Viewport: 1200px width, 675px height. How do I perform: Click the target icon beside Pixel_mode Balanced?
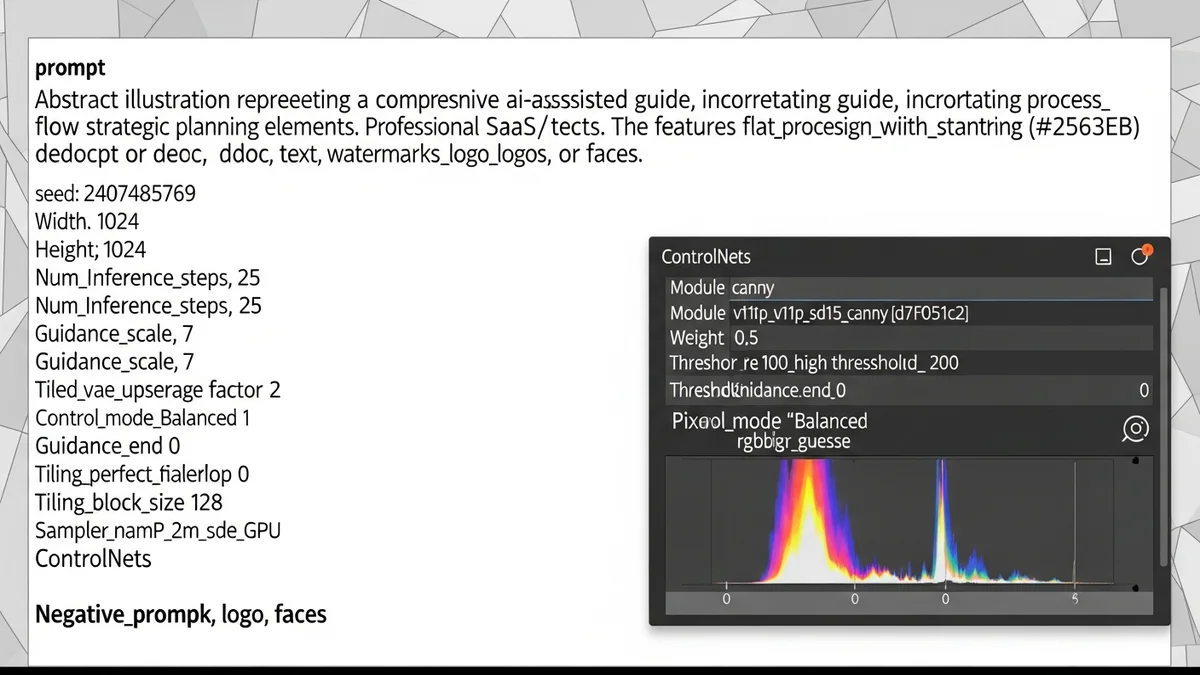1135,430
